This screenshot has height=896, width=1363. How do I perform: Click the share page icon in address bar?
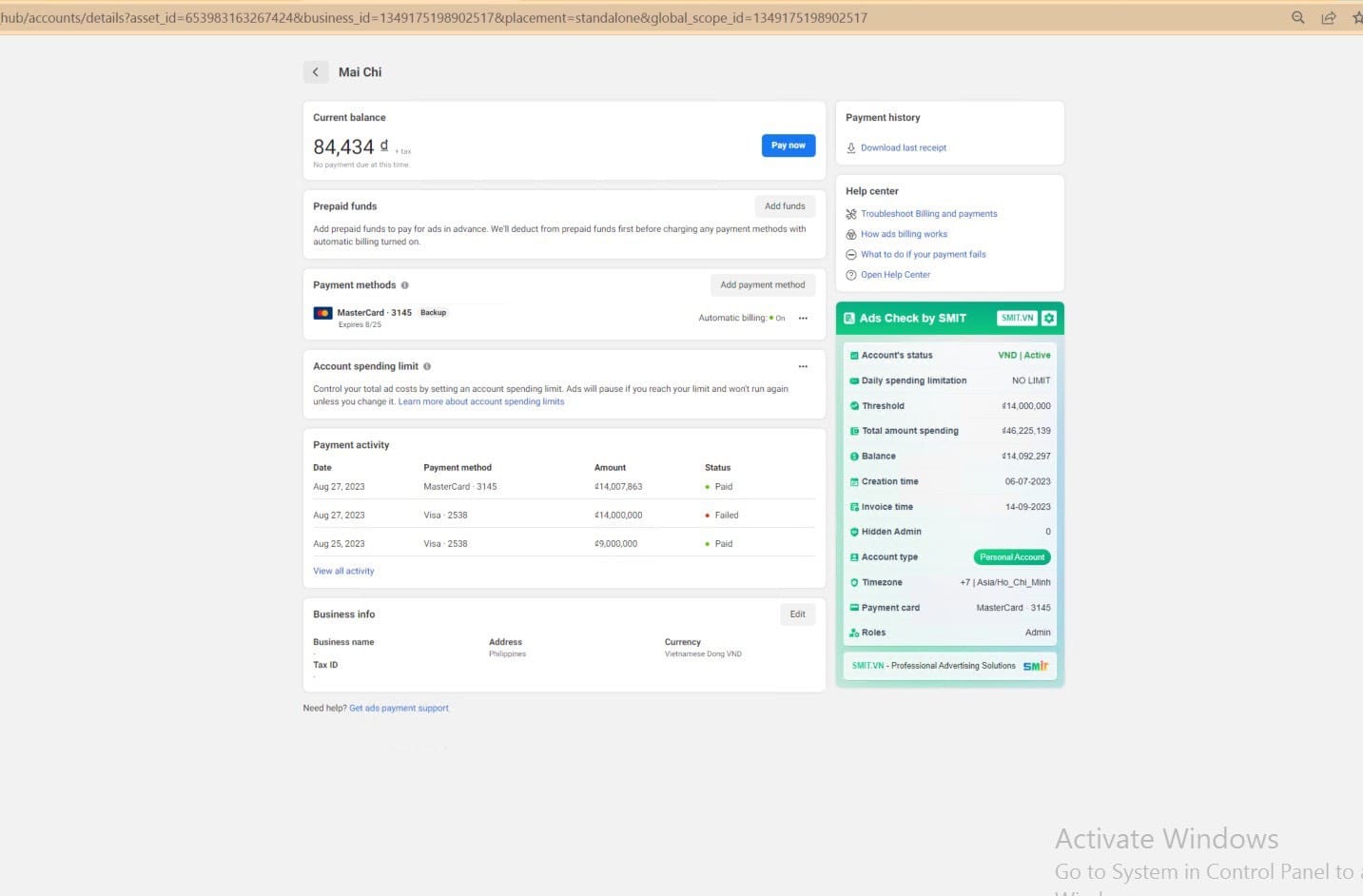(x=1329, y=17)
